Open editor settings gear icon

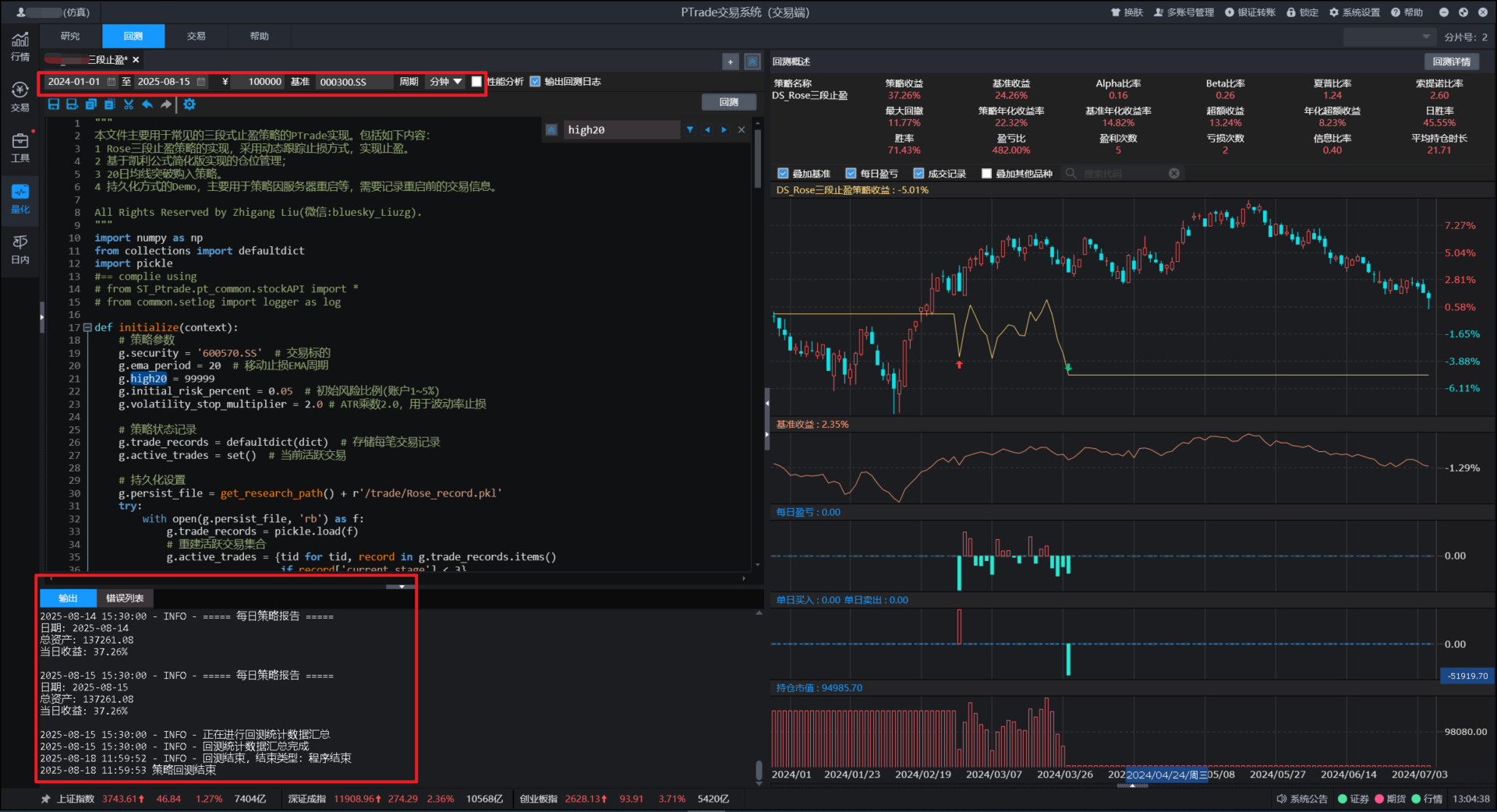click(189, 104)
